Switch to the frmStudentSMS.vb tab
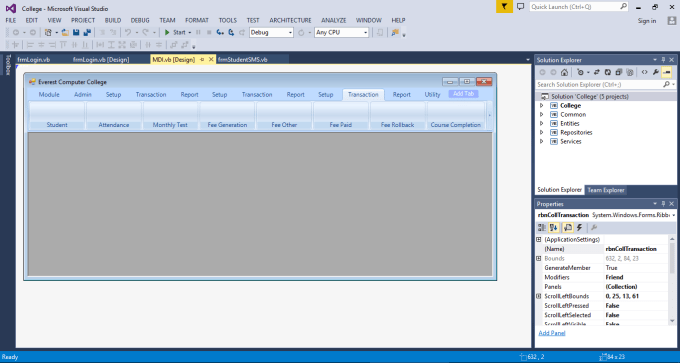Viewport: 680px width, 363px height. pos(242,59)
